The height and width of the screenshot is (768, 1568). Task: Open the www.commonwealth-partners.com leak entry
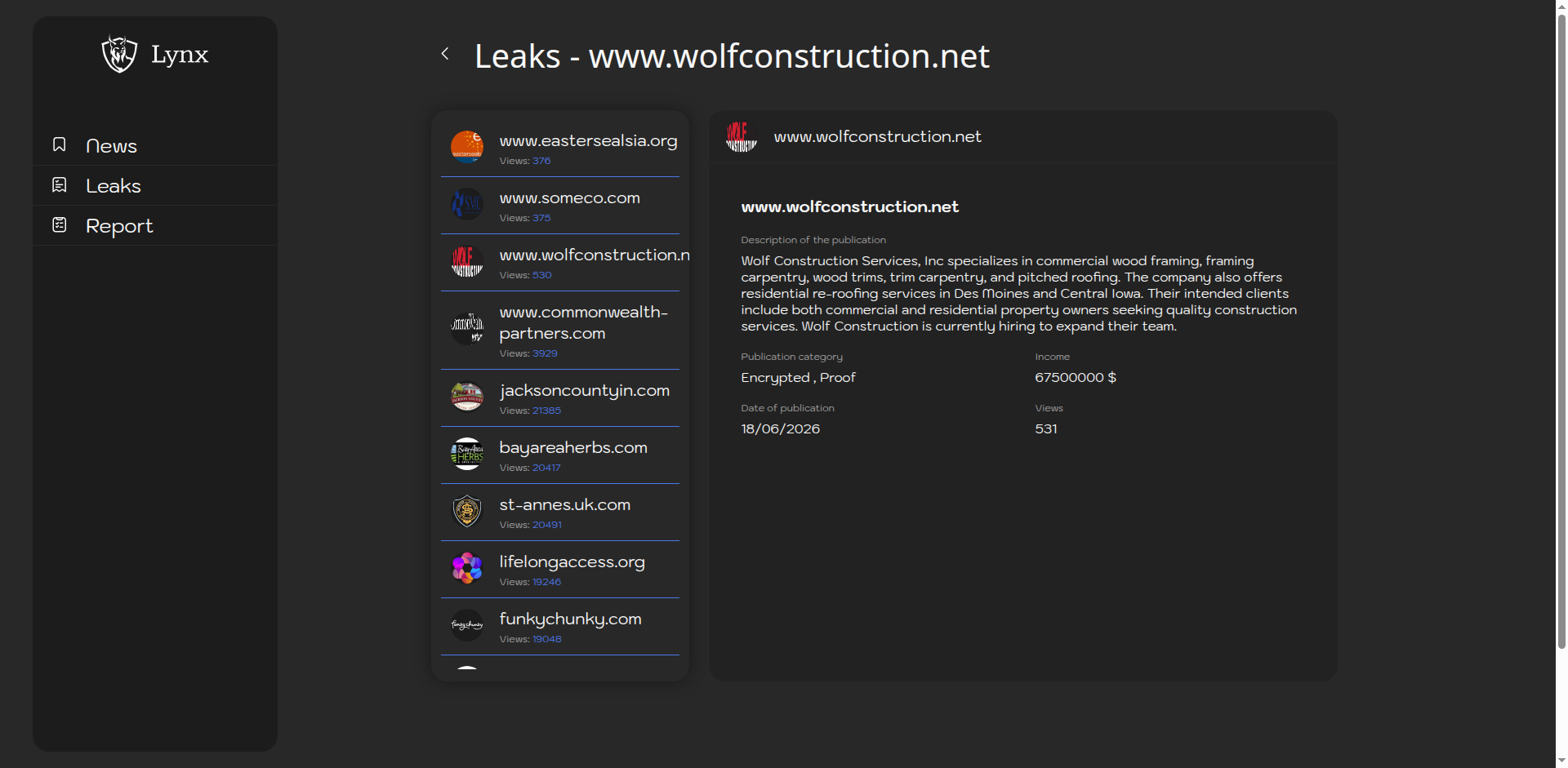coord(560,331)
